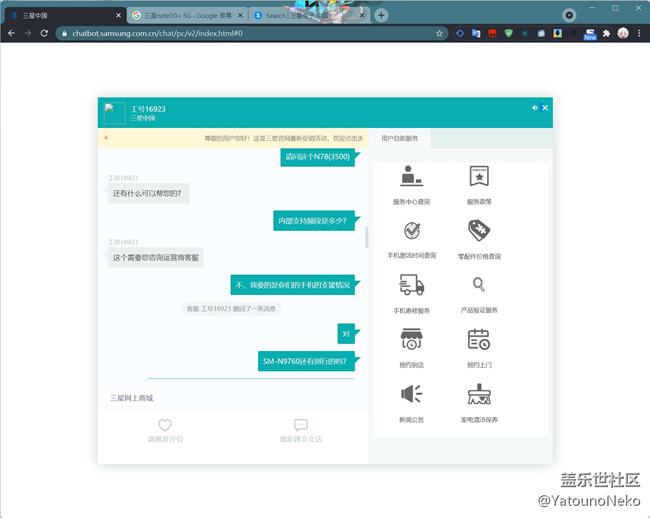Open the 家电清洁保养 cleaning brush icon
This screenshot has height=518, width=650.
479,394
